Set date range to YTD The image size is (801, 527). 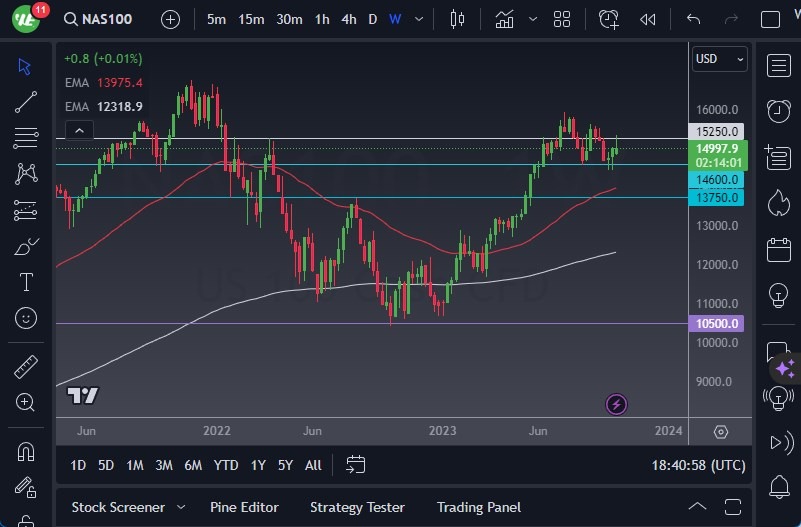[226, 465]
